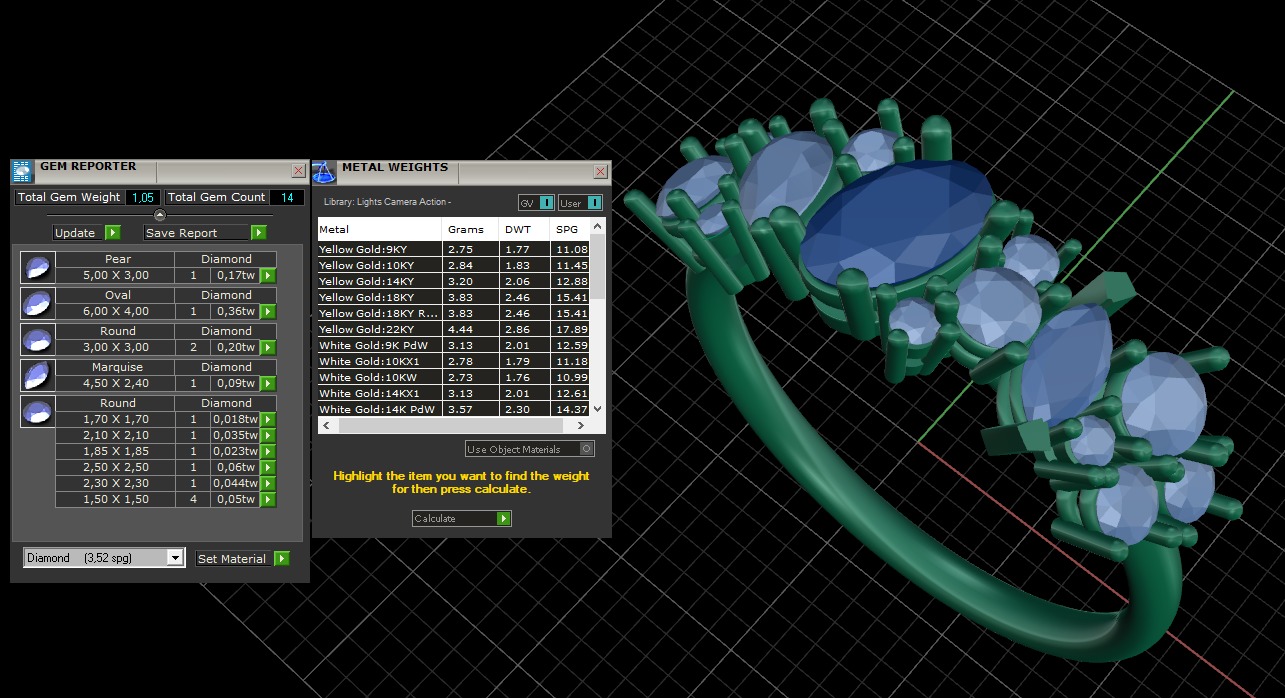Viewport: 1285px width, 698px height.
Task: Click the Marquise gem shape thumbnail
Action: (37, 375)
